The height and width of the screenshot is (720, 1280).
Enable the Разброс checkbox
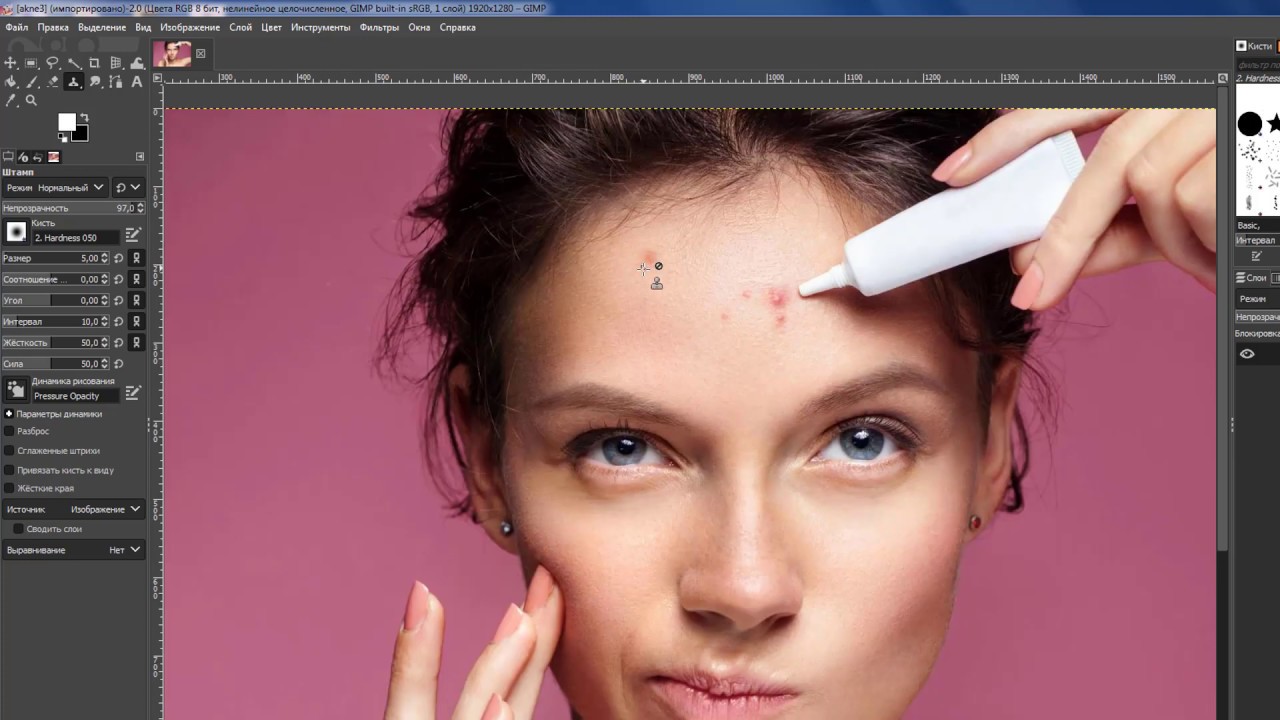[x=10, y=431]
